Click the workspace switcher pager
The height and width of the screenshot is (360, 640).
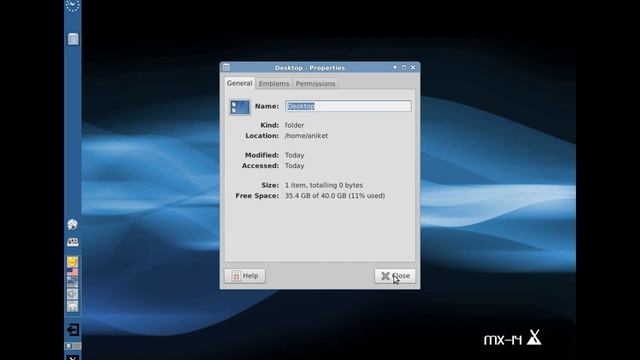point(73,346)
